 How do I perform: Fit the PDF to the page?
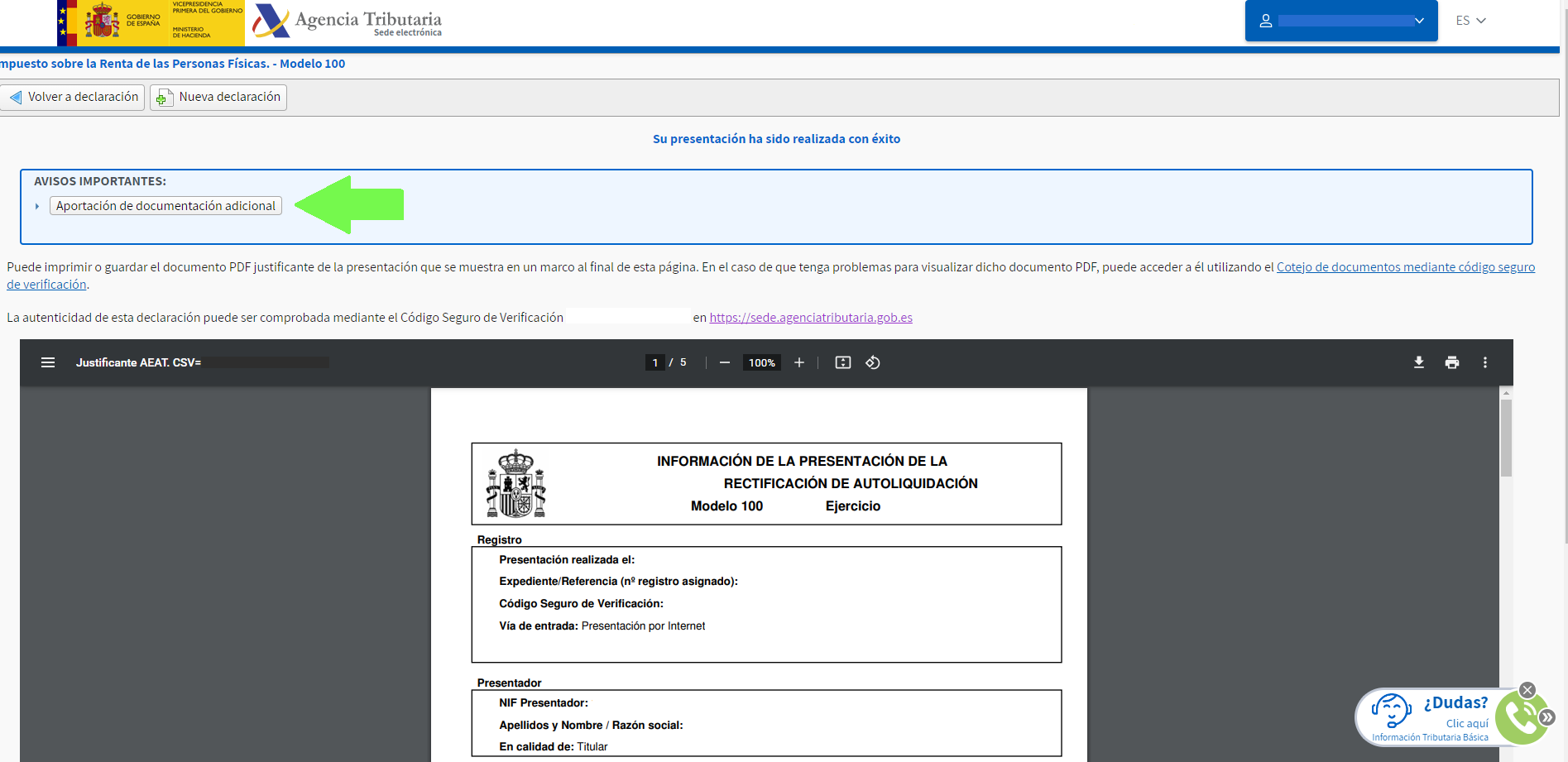click(x=842, y=362)
